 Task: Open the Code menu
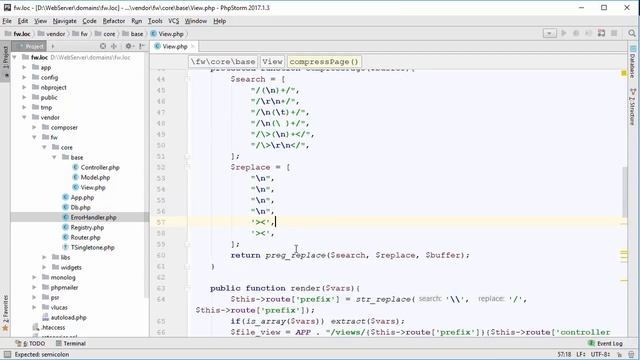pos(89,21)
